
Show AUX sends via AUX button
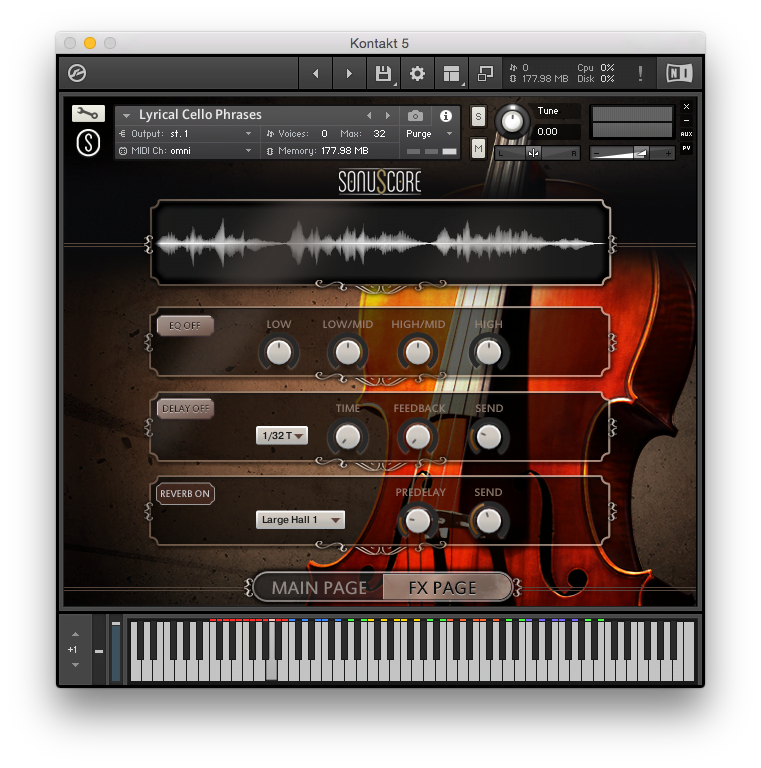[687, 134]
